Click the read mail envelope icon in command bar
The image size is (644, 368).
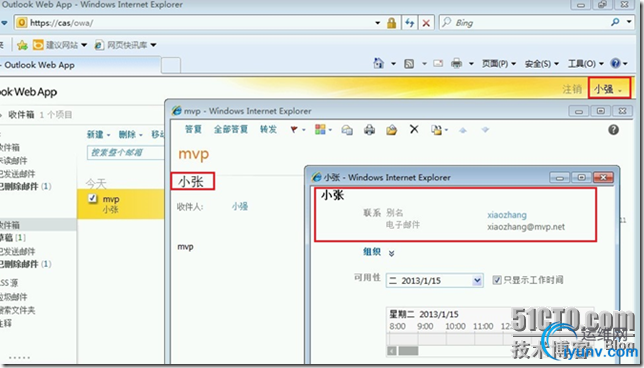(x=438, y=63)
